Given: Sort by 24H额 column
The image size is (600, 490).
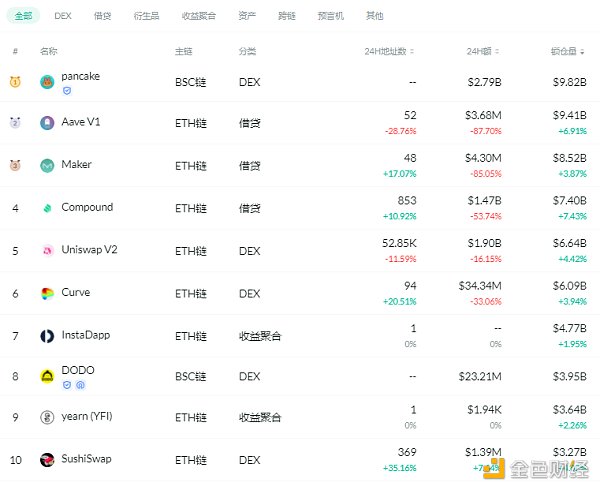Looking at the screenshot, I should pyautogui.click(x=483, y=51).
